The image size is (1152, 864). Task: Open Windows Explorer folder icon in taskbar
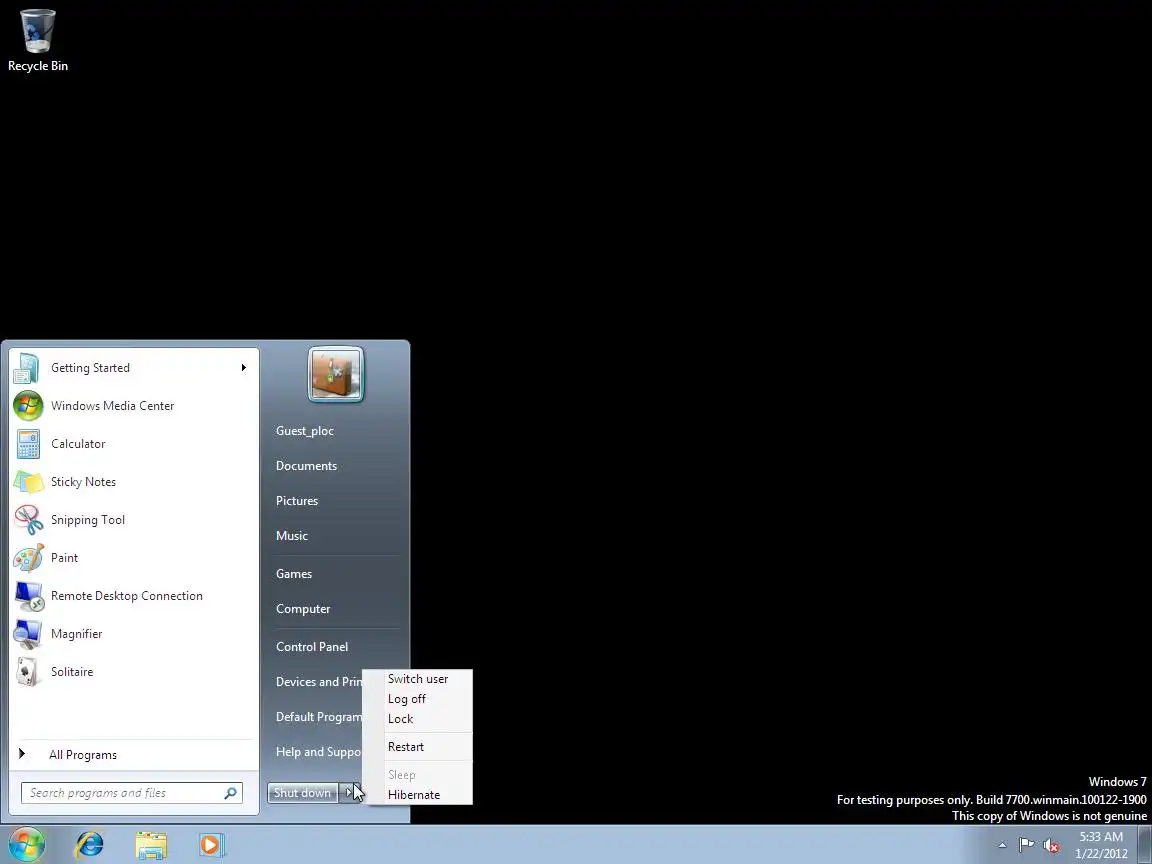point(151,846)
